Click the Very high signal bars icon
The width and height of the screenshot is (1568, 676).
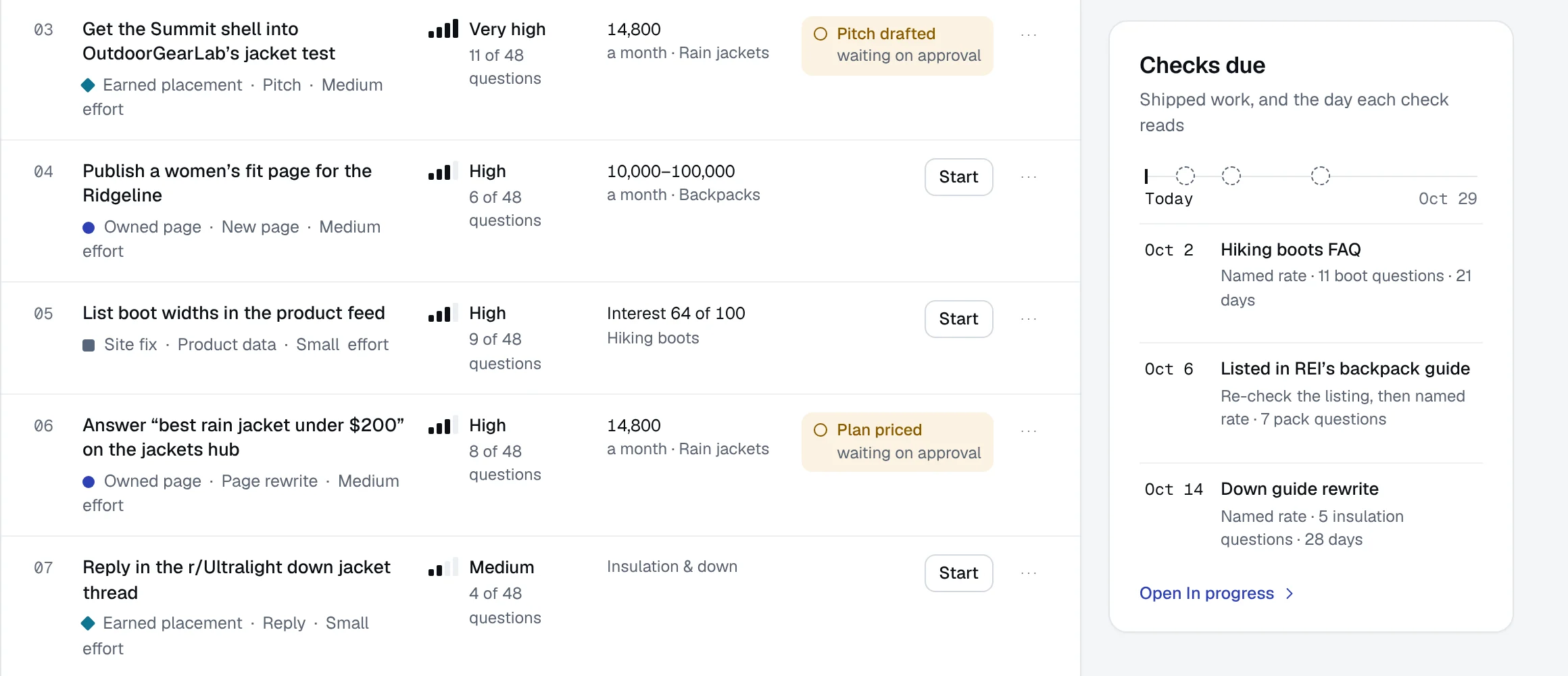443,29
